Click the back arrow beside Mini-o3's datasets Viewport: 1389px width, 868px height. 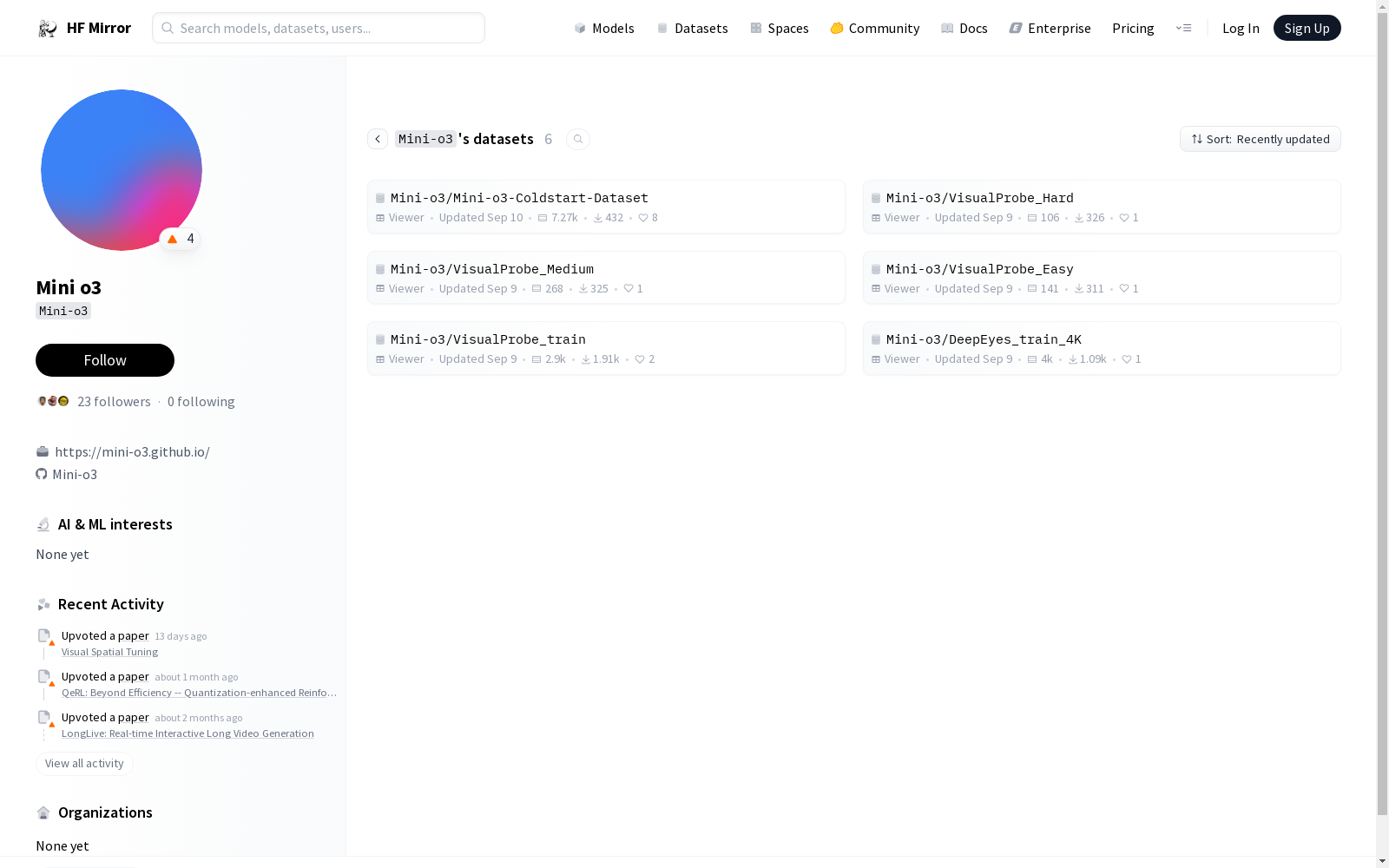tap(378, 139)
